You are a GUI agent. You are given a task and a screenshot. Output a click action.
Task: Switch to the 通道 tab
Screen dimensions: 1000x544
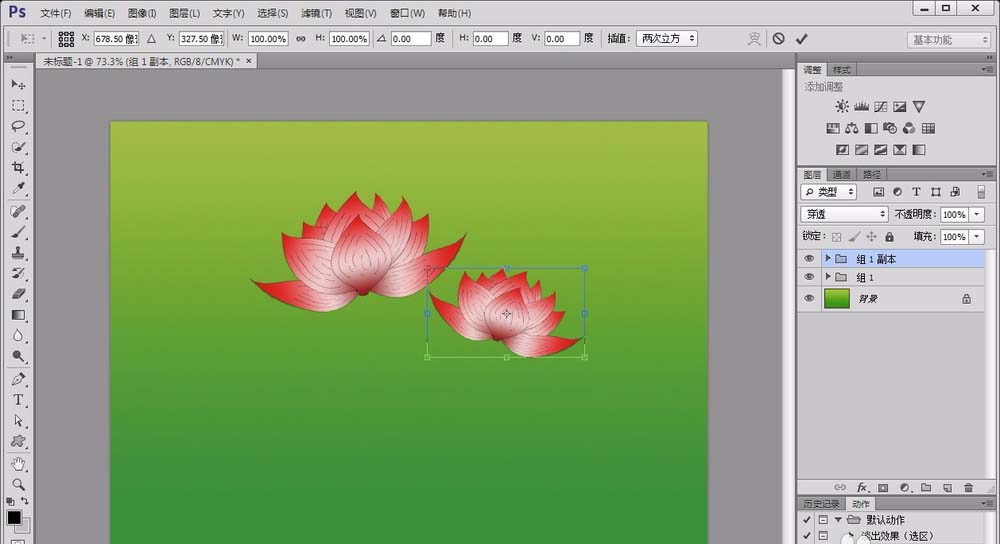pos(841,174)
